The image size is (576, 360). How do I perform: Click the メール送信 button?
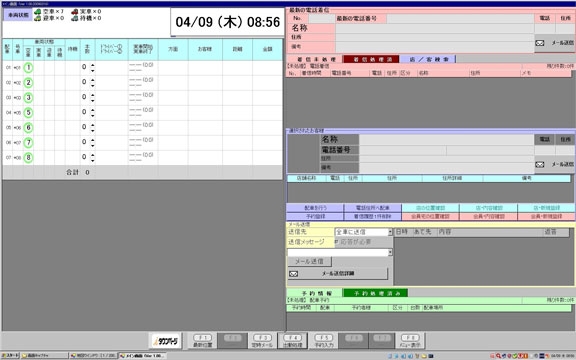pos(309,262)
